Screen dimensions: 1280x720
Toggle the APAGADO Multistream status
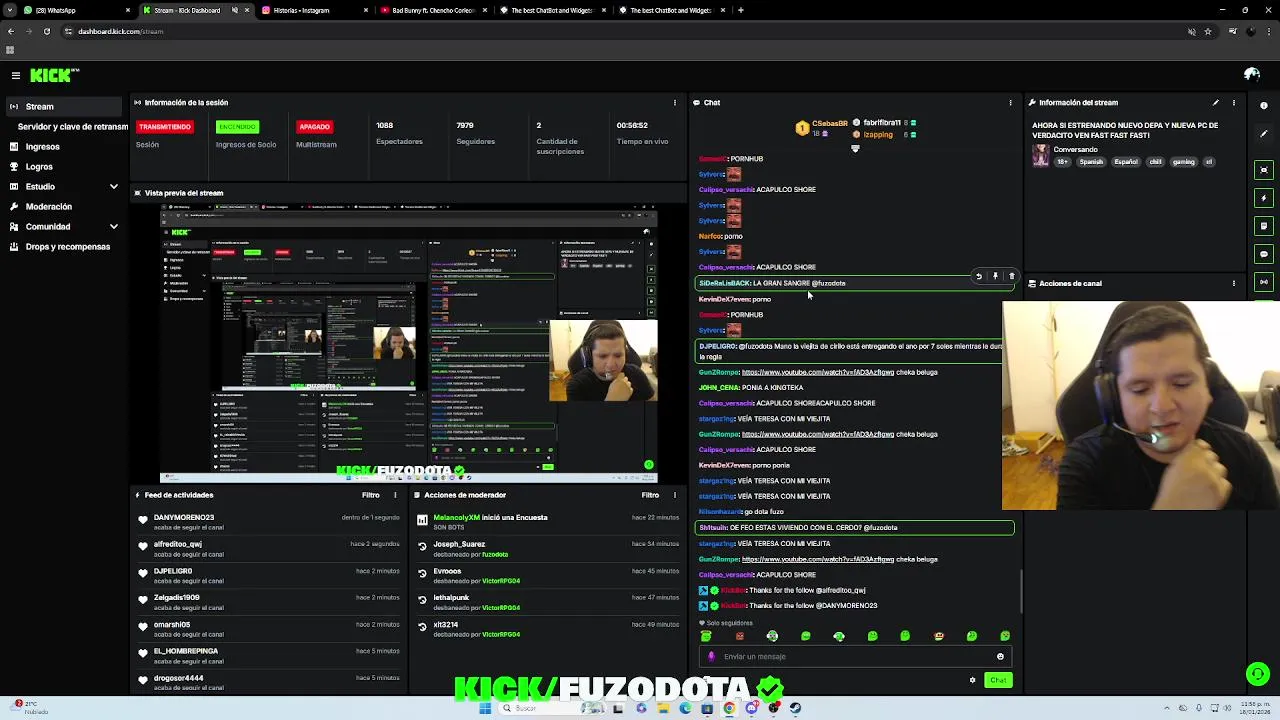coord(314,127)
